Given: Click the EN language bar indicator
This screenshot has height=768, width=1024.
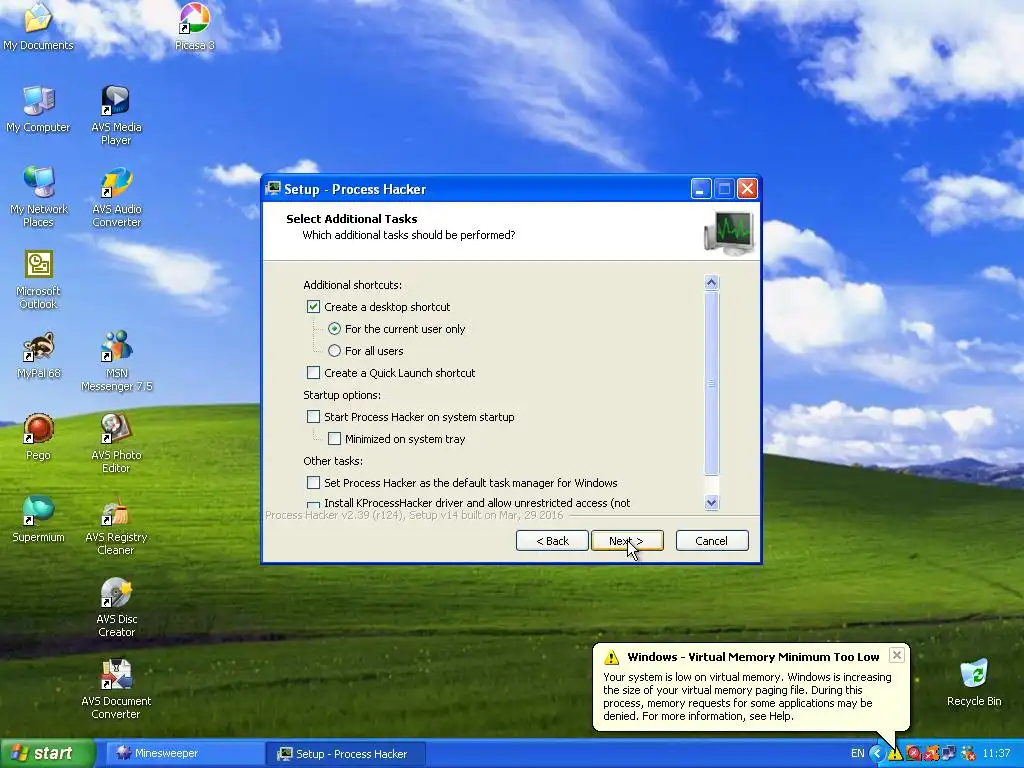Looking at the screenshot, I should (x=857, y=754).
